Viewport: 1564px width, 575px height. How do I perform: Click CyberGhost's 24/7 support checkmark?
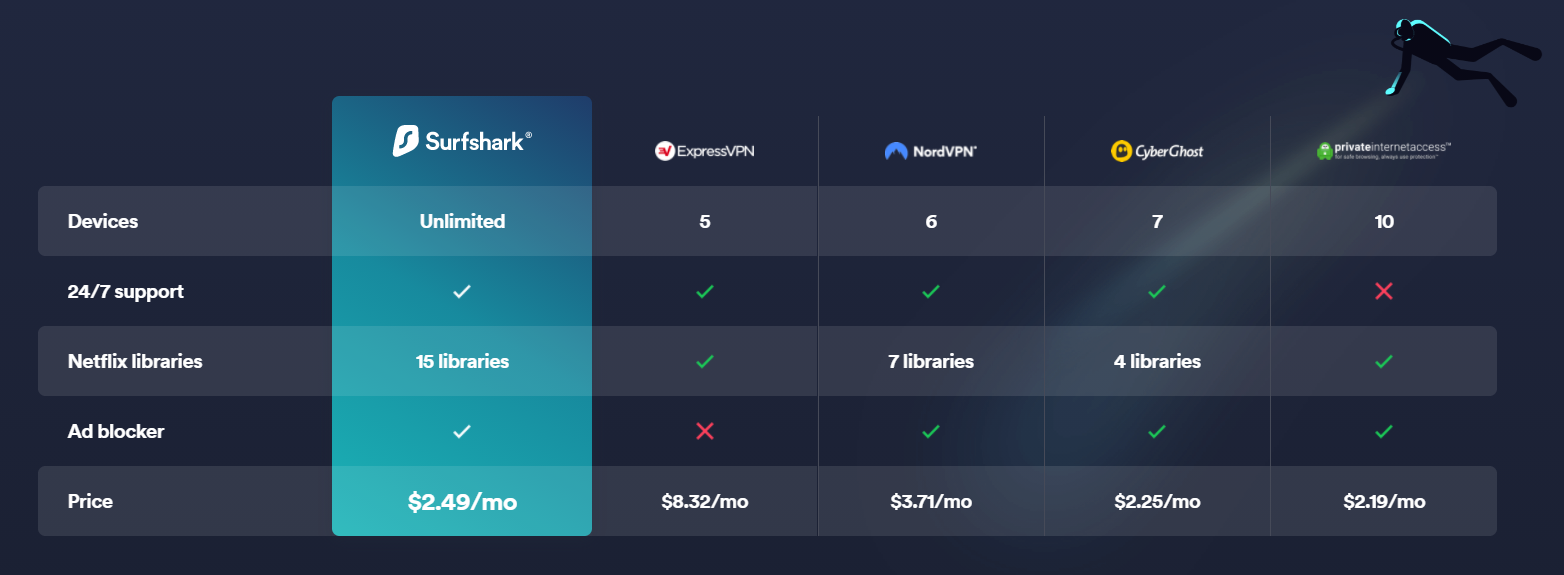point(1157,291)
